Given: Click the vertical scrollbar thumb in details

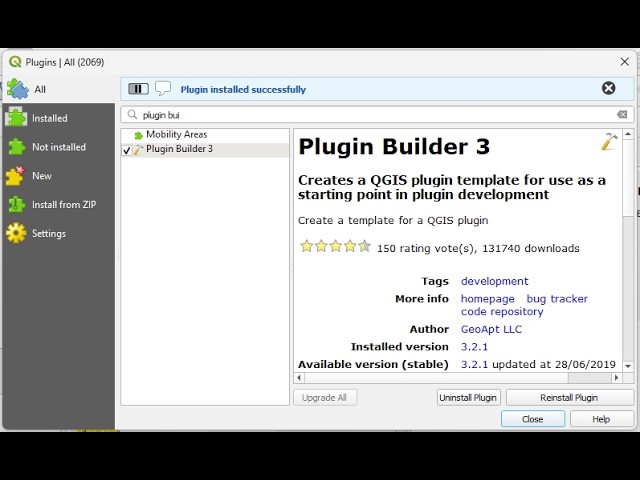Looking at the screenshot, I should pyautogui.click(x=628, y=178).
